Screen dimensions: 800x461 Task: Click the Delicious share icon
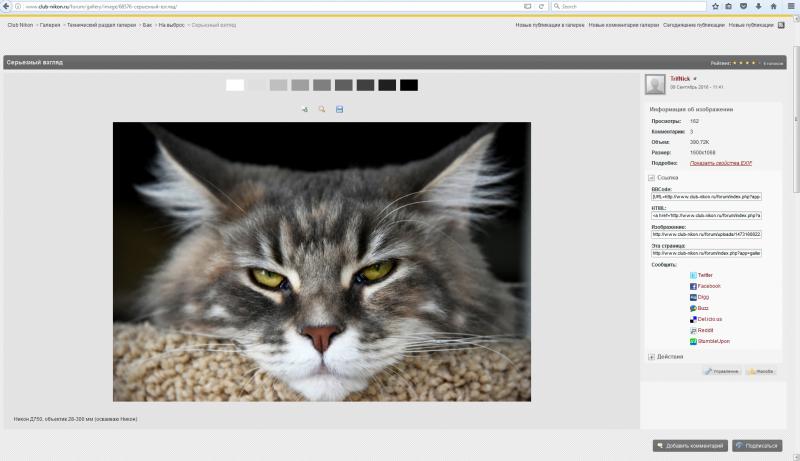pyautogui.click(x=693, y=320)
